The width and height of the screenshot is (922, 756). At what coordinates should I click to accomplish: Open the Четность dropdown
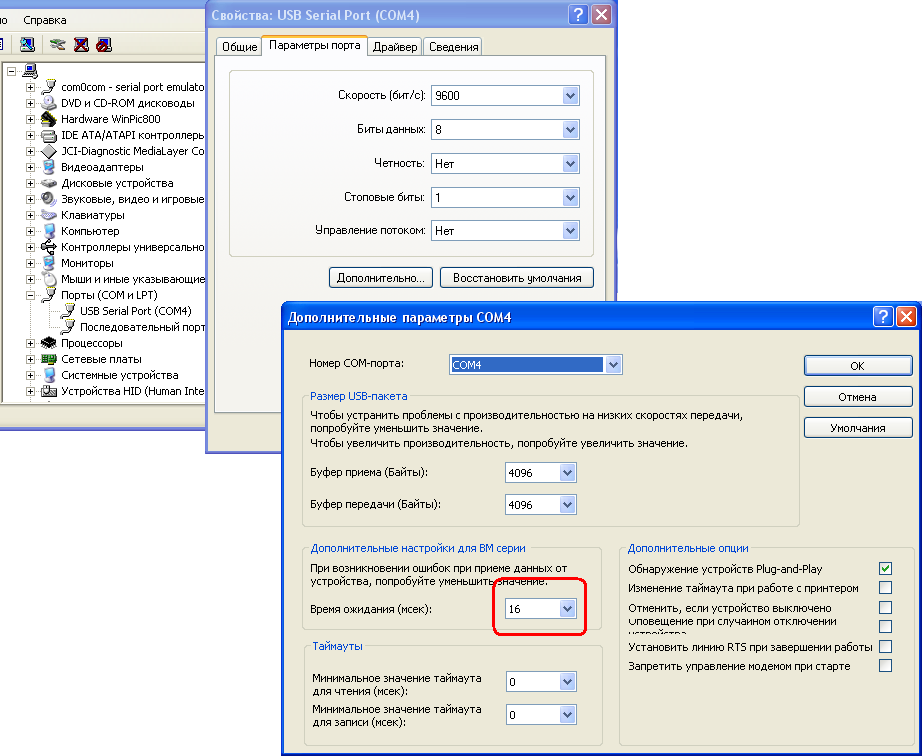click(x=570, y=163)
